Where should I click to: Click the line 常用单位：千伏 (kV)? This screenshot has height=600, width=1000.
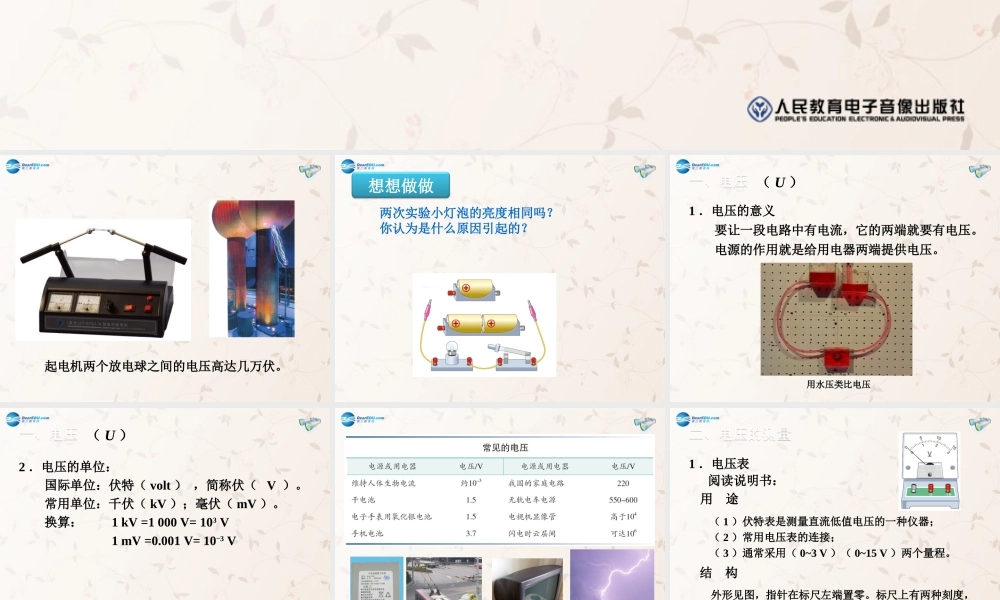163,504
